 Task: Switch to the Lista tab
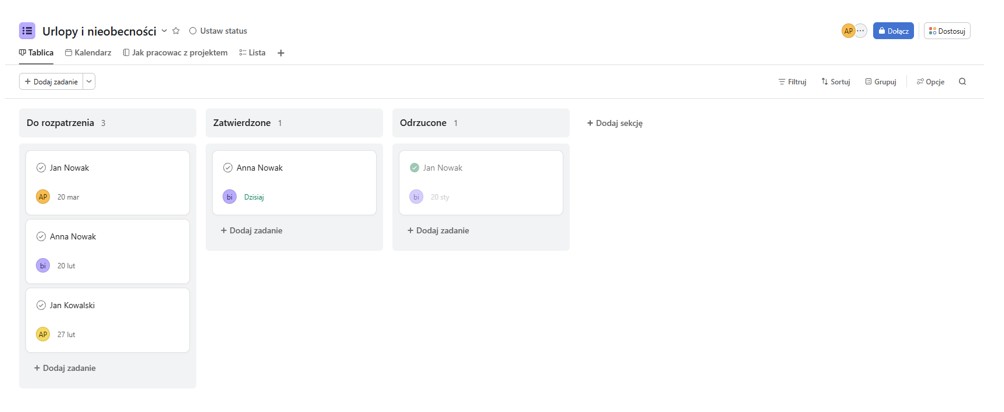pos(252,53)
